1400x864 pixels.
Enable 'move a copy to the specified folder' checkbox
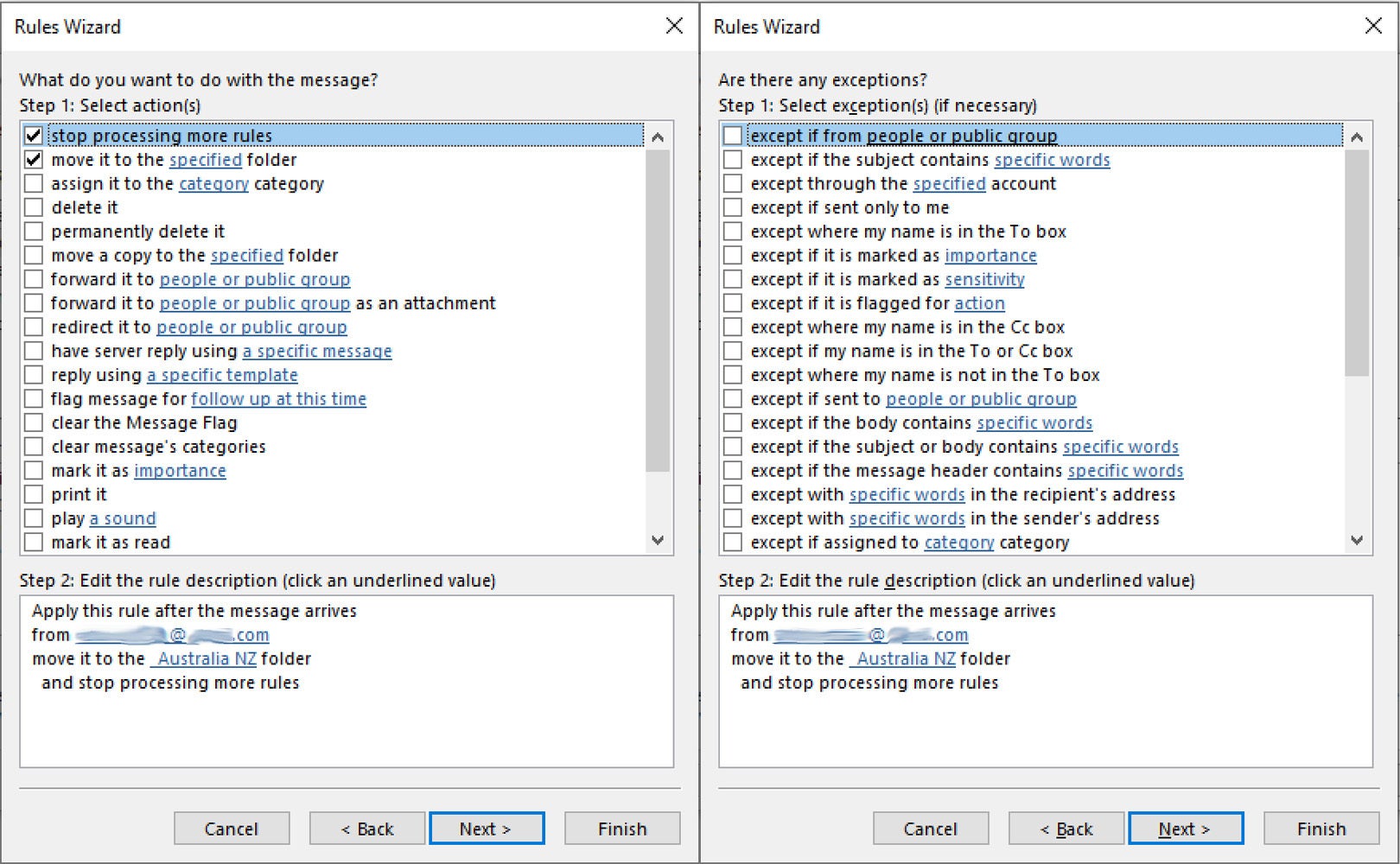(34, 256)
